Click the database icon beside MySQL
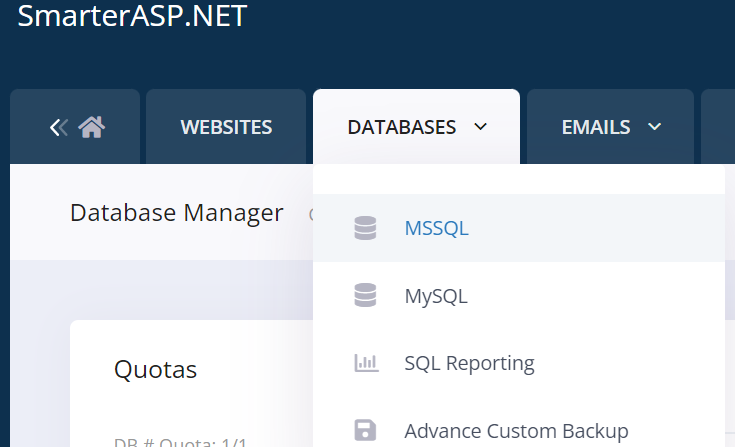 [365, 295]
